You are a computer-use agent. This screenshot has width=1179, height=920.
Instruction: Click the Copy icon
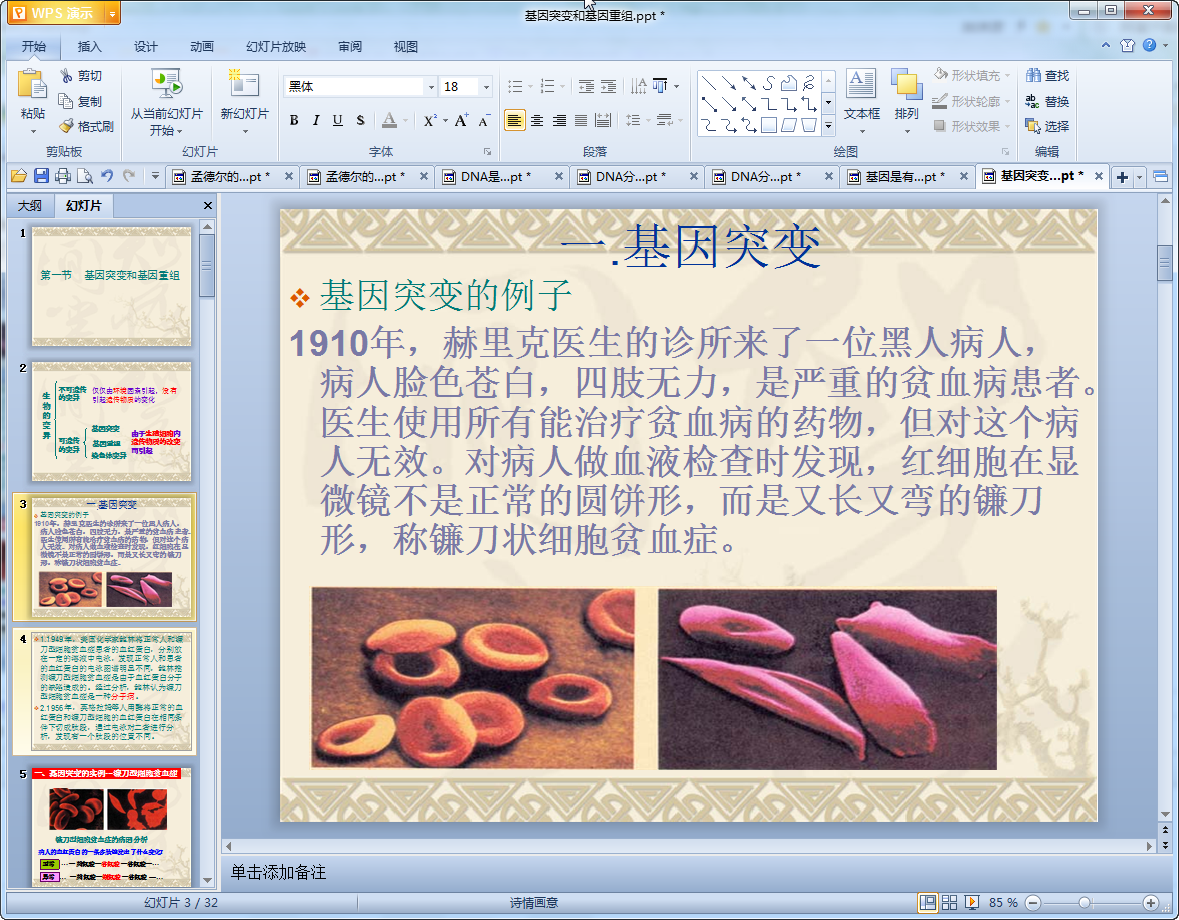tap(66, 101)
